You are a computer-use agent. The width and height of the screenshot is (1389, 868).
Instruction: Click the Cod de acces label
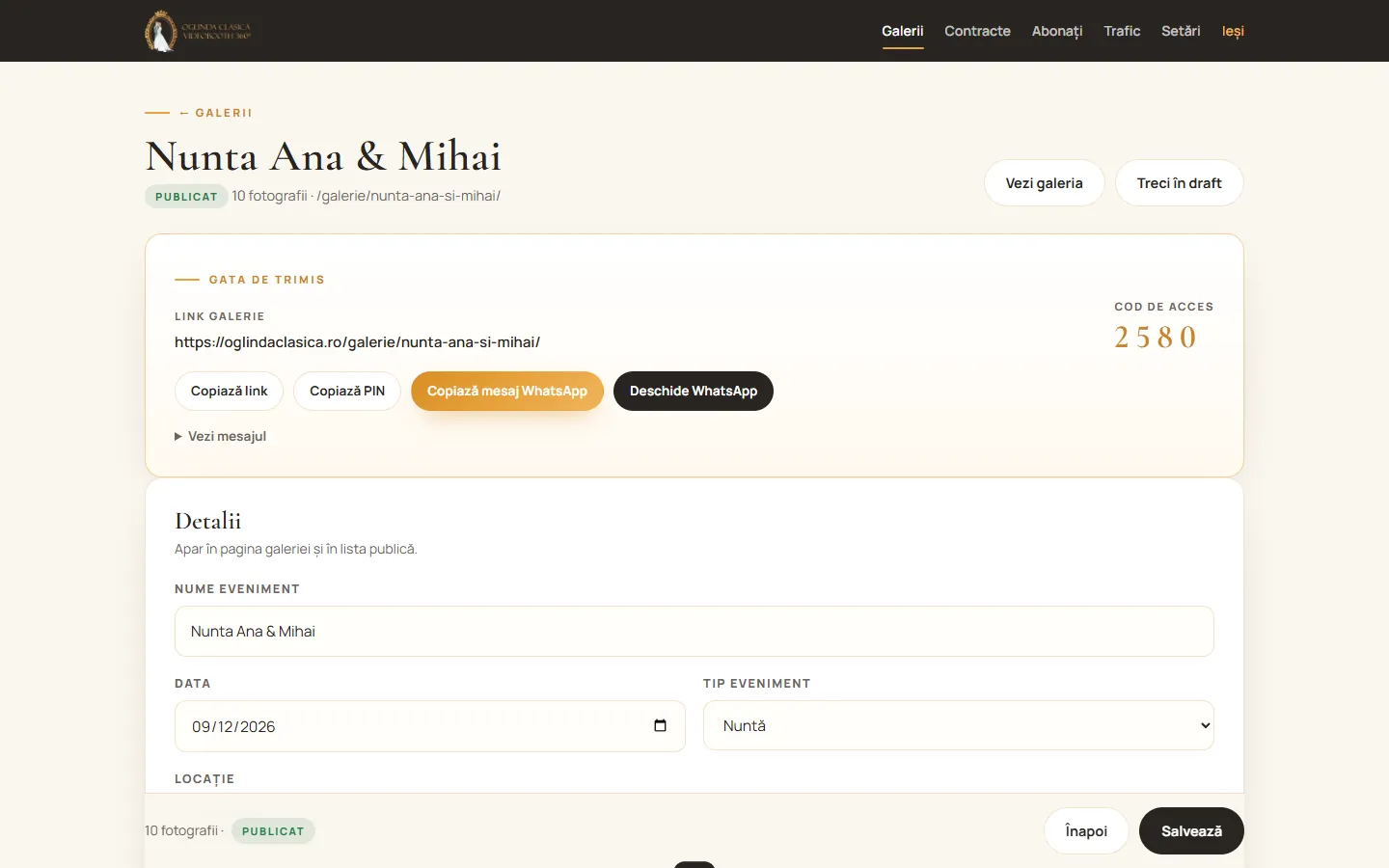coord(1164,307)
